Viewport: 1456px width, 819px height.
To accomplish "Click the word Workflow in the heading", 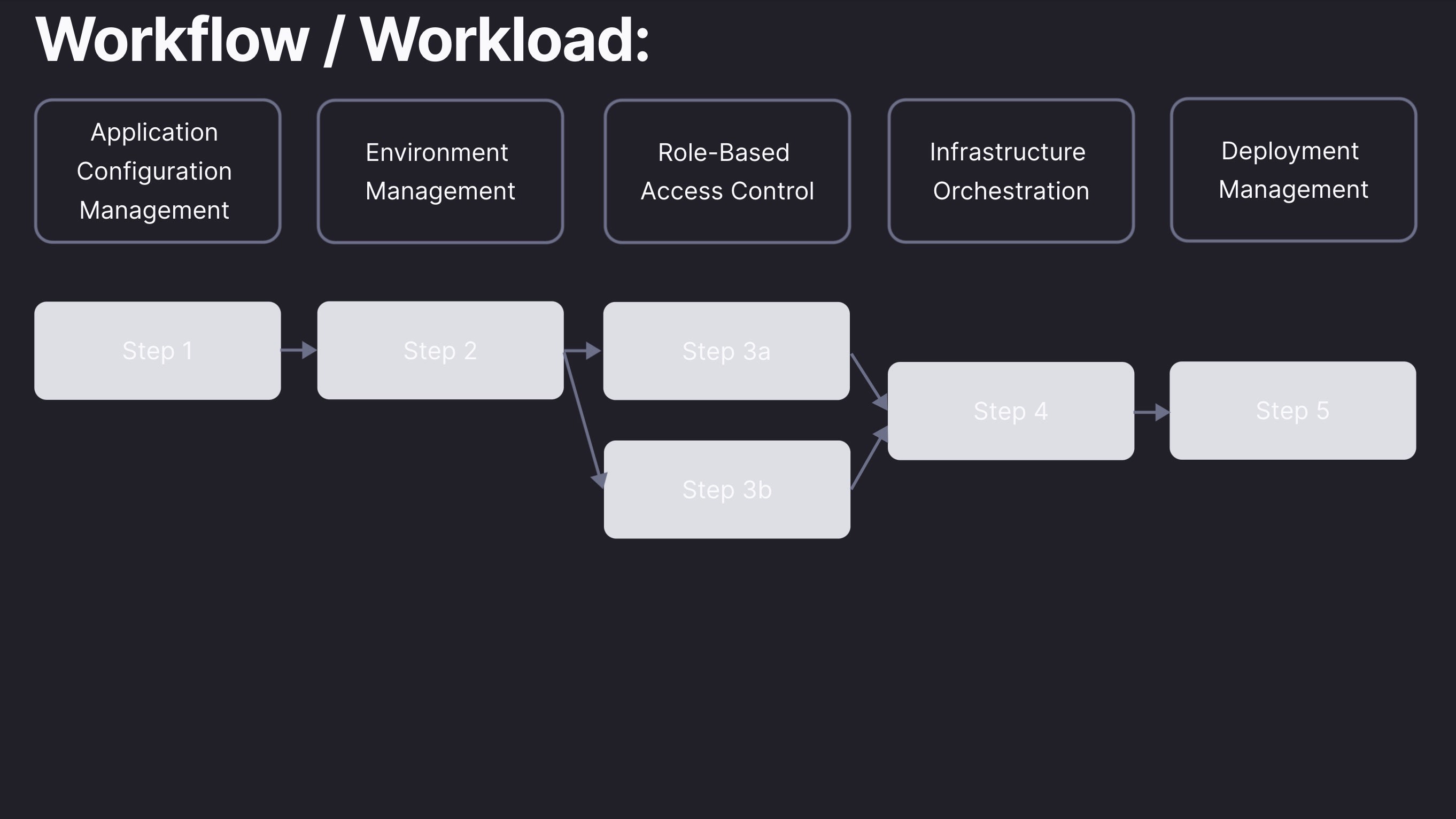I will click(173, 41).
